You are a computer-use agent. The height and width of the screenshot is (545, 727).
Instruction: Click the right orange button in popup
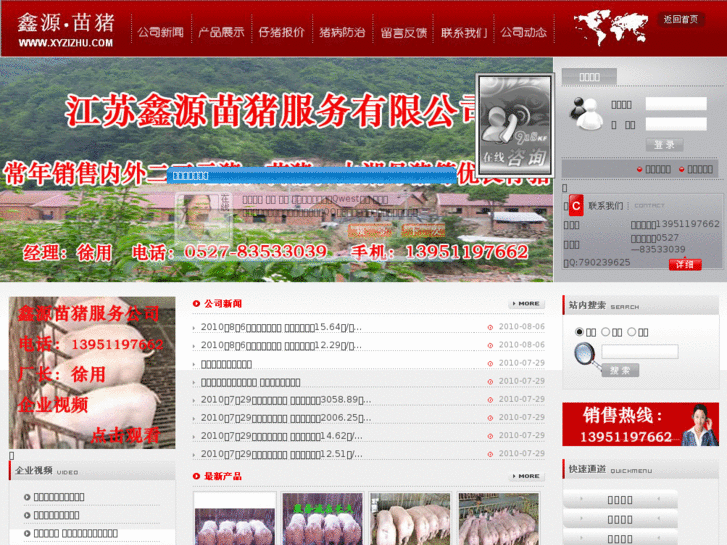tap(423, 230)
